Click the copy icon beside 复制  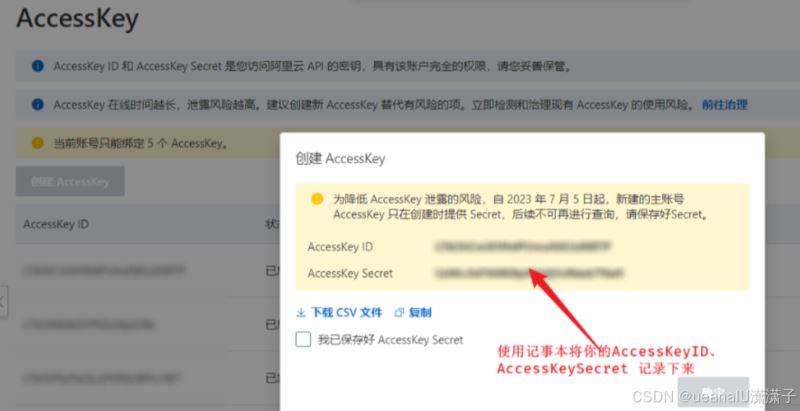pos(399,313)
